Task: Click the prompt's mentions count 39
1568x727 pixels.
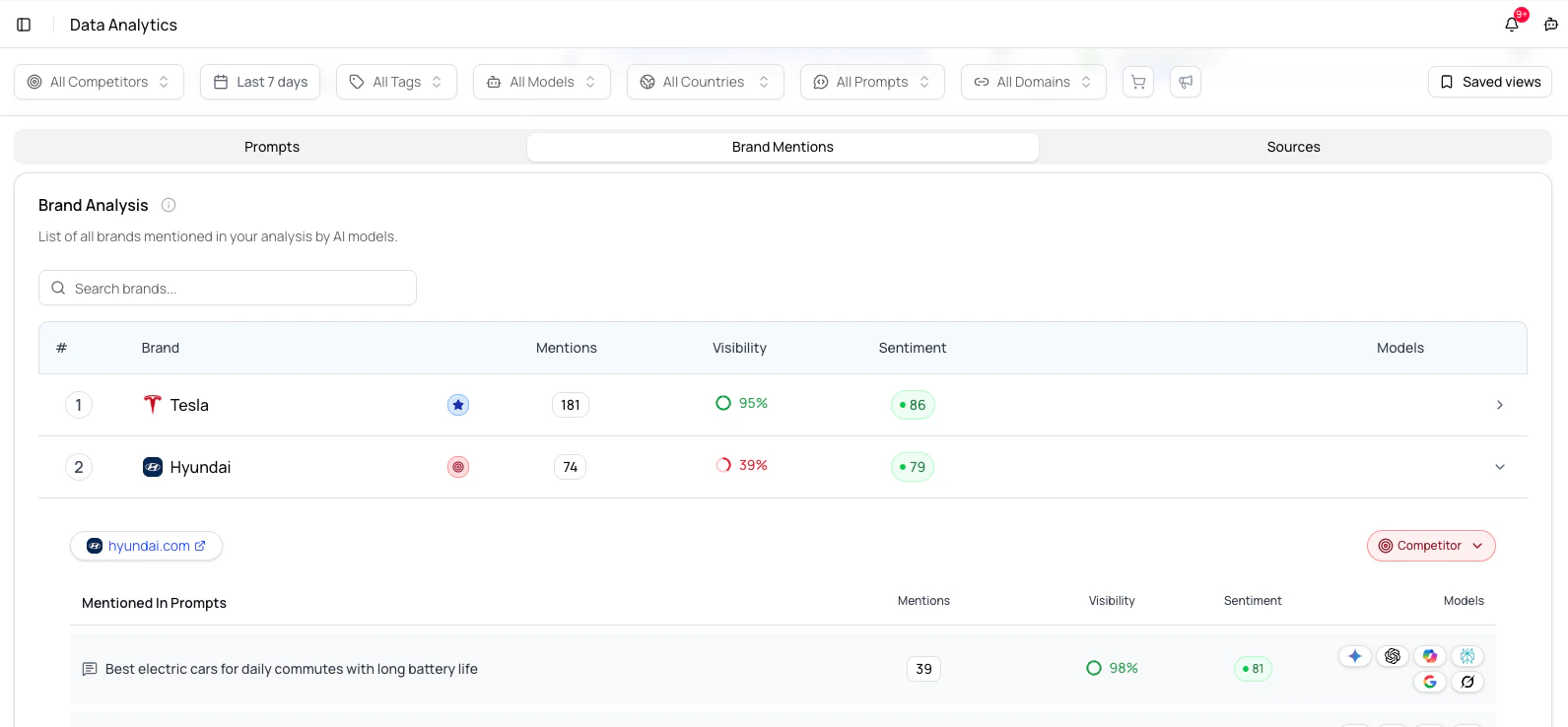Action: pos(923,669)
